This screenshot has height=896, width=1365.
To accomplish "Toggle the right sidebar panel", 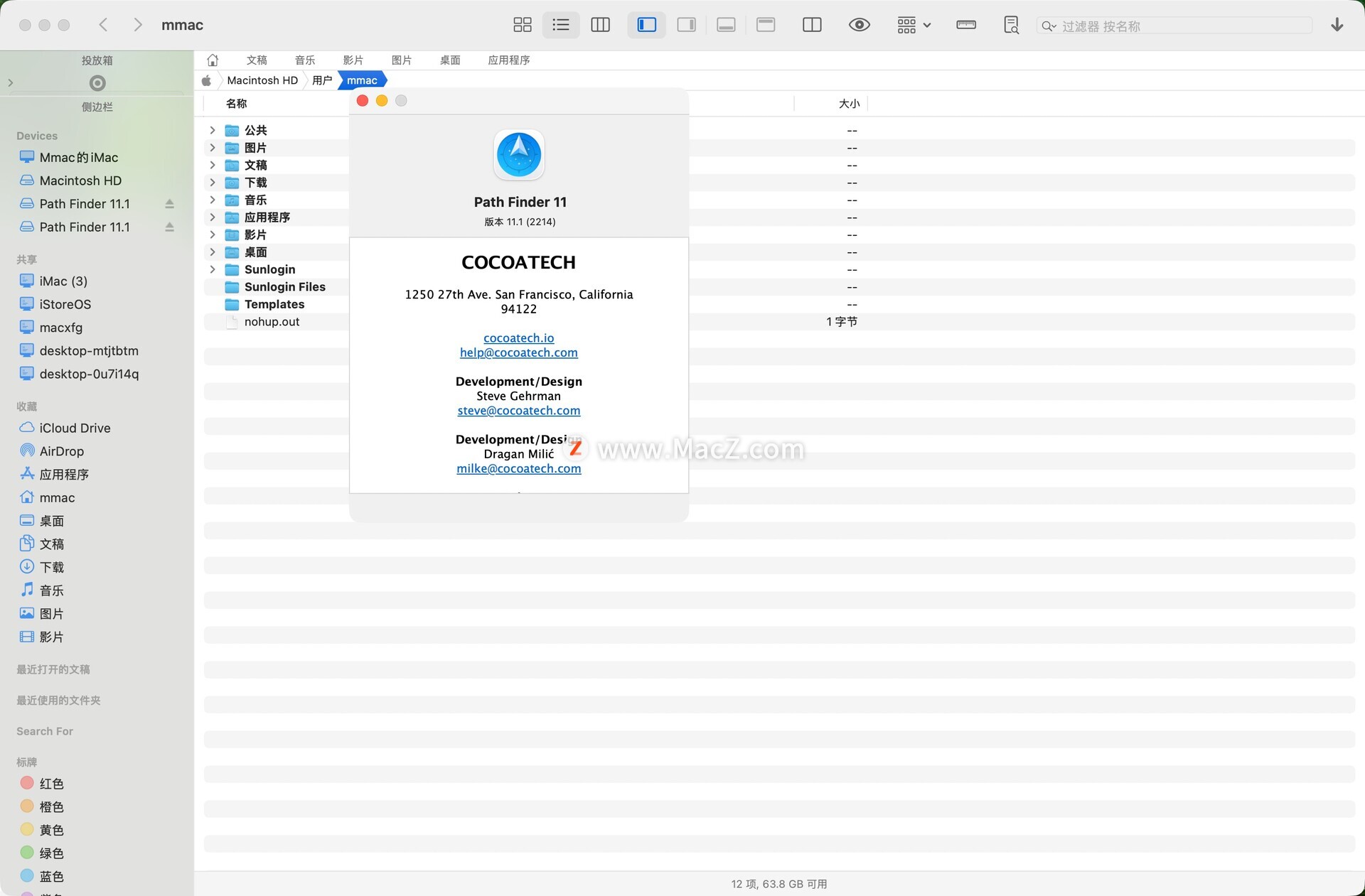I will tap(686, 25).
